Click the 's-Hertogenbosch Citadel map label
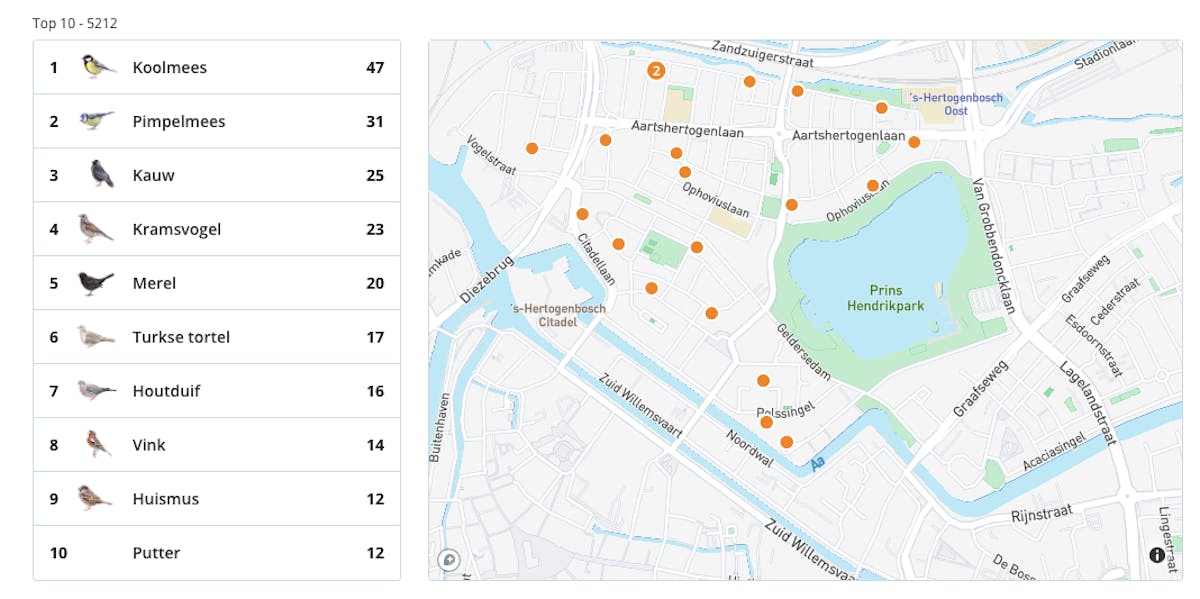Screen dimensions: 1200x599 (x=557, y=315)
